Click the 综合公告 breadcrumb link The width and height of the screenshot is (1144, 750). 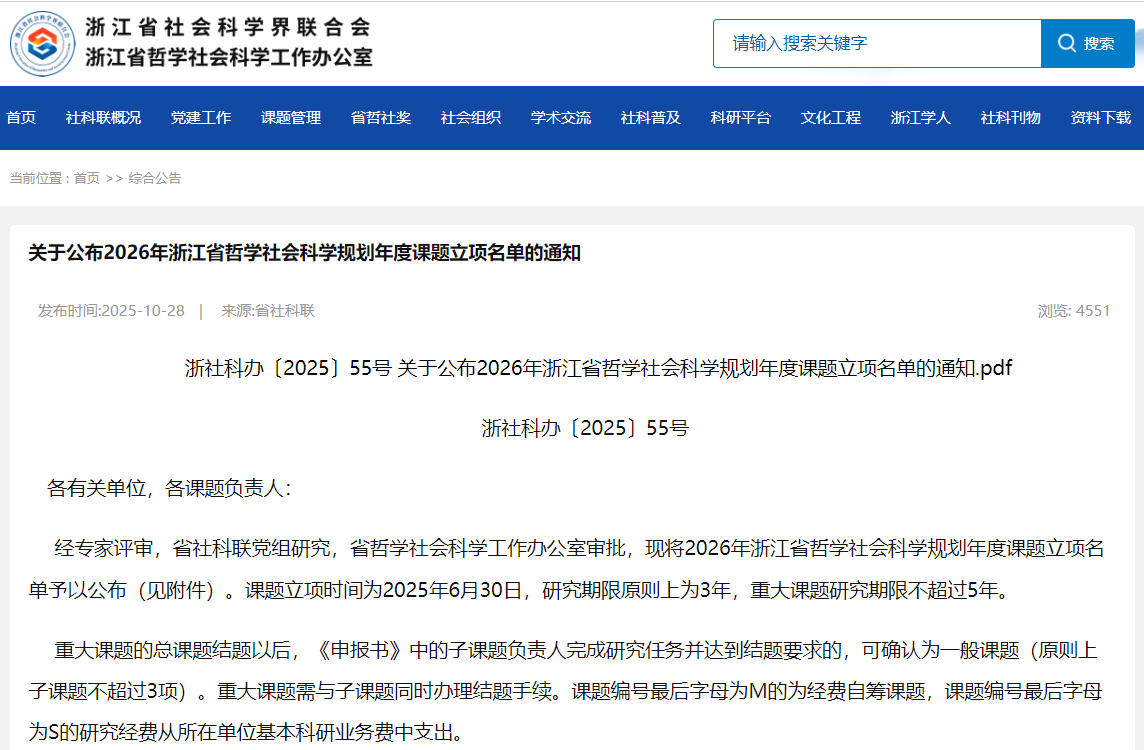click(155, 178)
